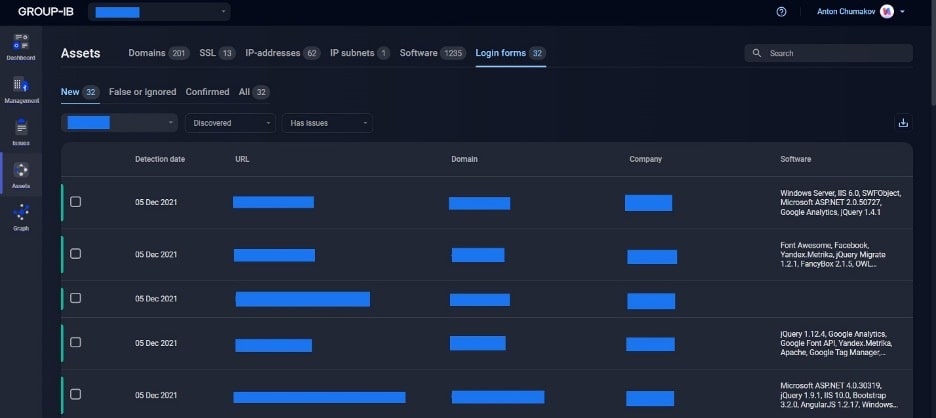This screenshot has width=936, height=418.
Task: Focus the Search input field
Action: tap(829, 53)
